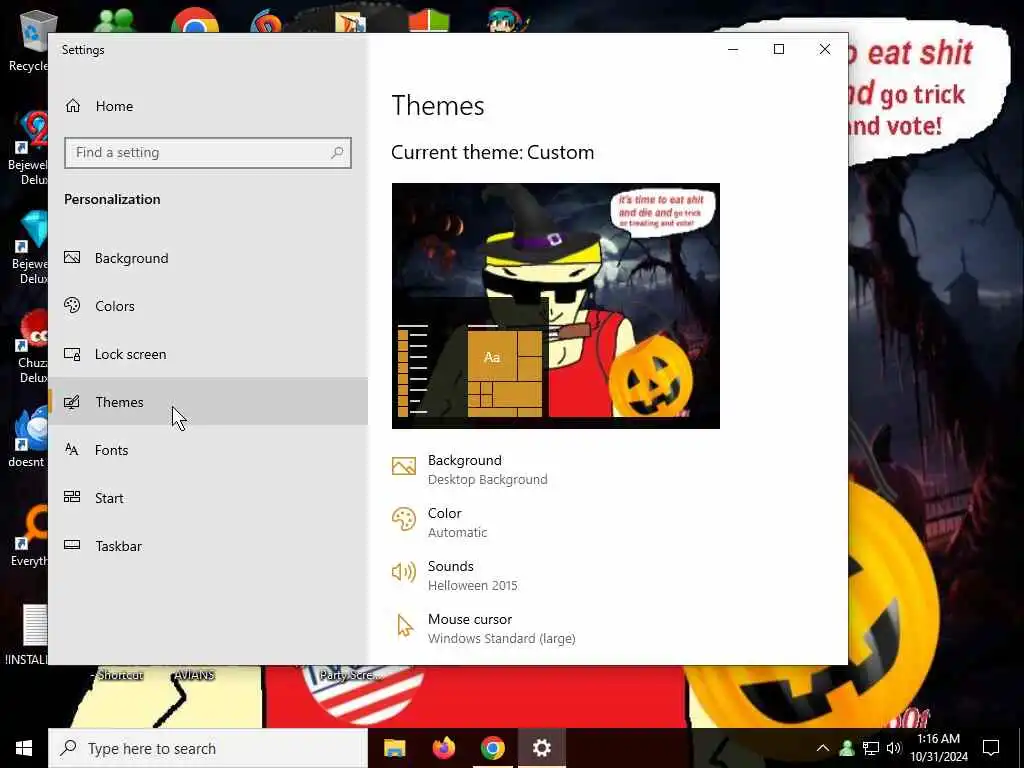Click the Fonts AA icon in sidebar

click(72, 449)
